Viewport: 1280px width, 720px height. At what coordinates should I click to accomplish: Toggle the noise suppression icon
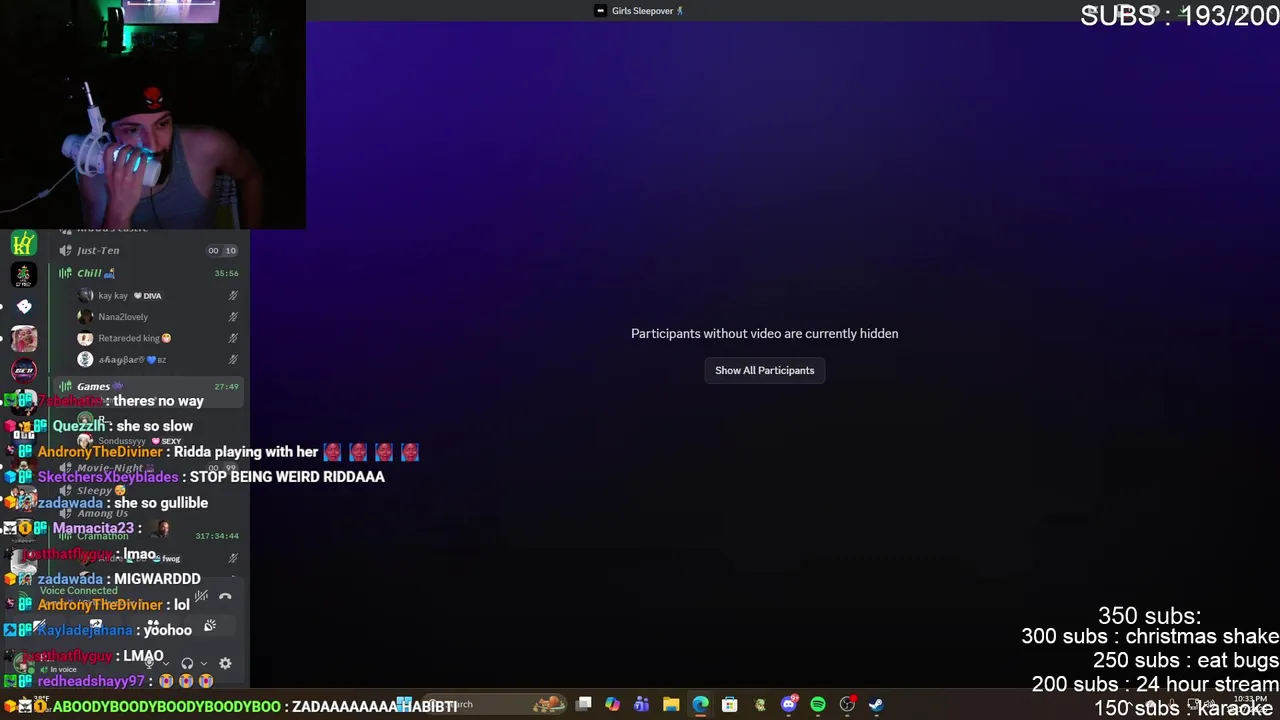coord(201,596)
